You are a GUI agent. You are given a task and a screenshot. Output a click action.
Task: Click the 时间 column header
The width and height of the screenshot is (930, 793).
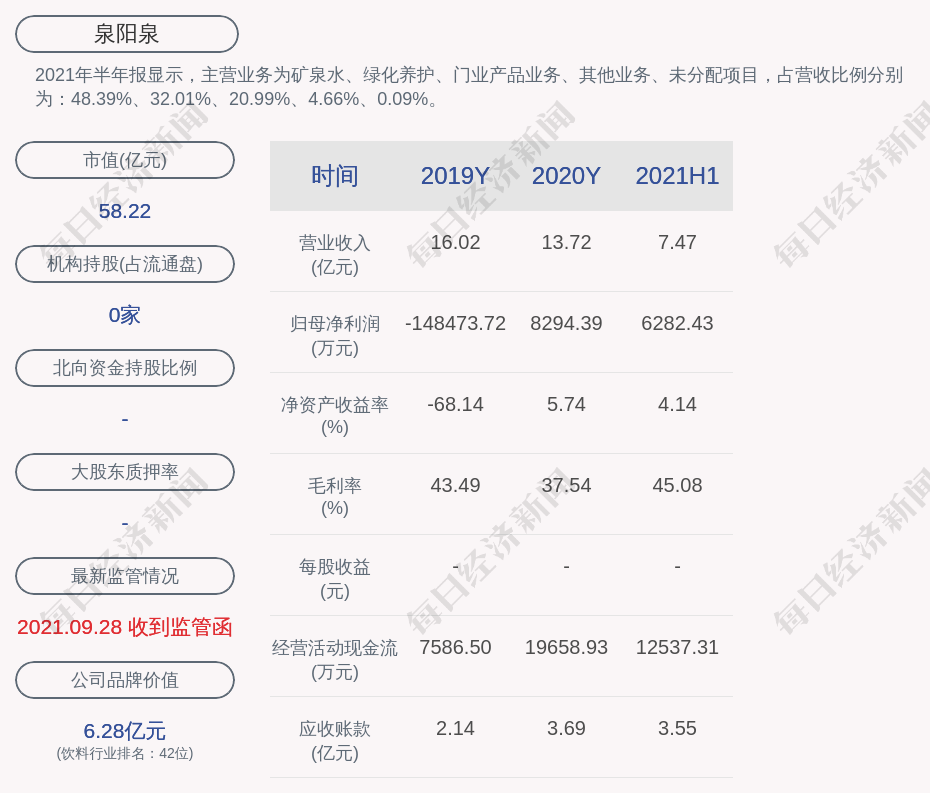coord(335,176)
